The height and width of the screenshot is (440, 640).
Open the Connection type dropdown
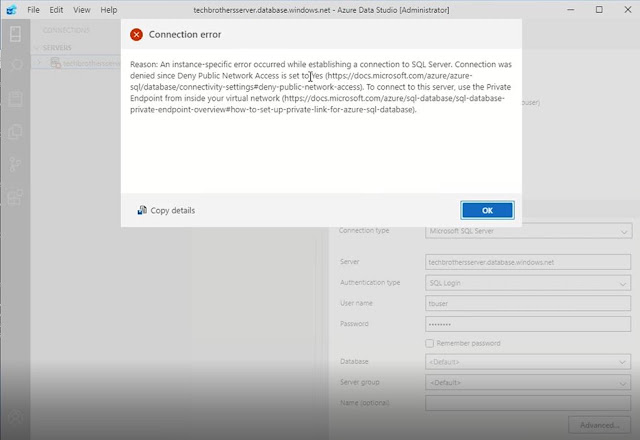[x=529, y=231]
